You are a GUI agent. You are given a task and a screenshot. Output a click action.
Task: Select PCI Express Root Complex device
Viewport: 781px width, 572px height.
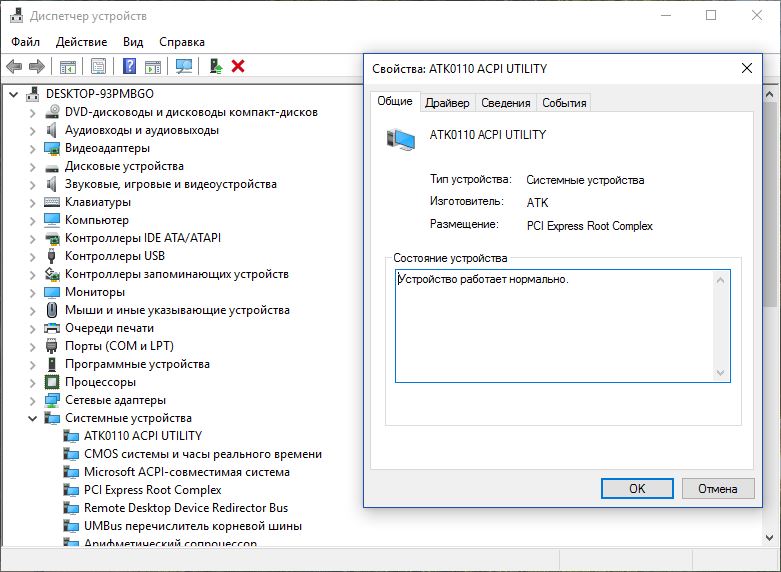coord(152,490)
